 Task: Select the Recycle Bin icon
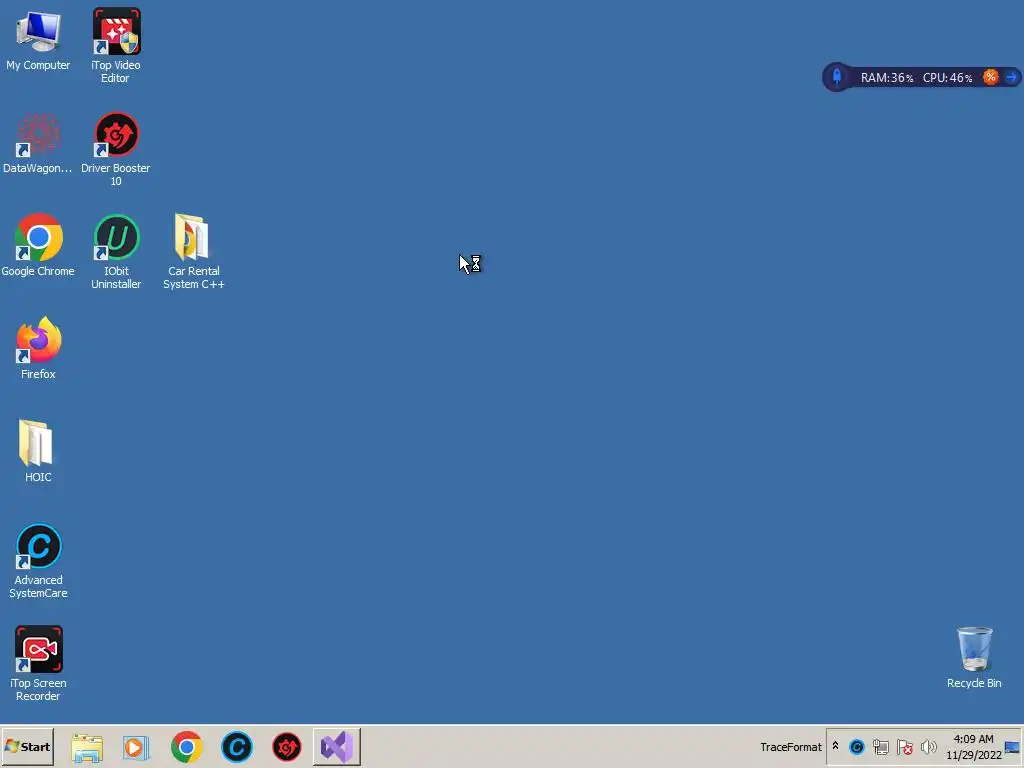coord(974,658)
